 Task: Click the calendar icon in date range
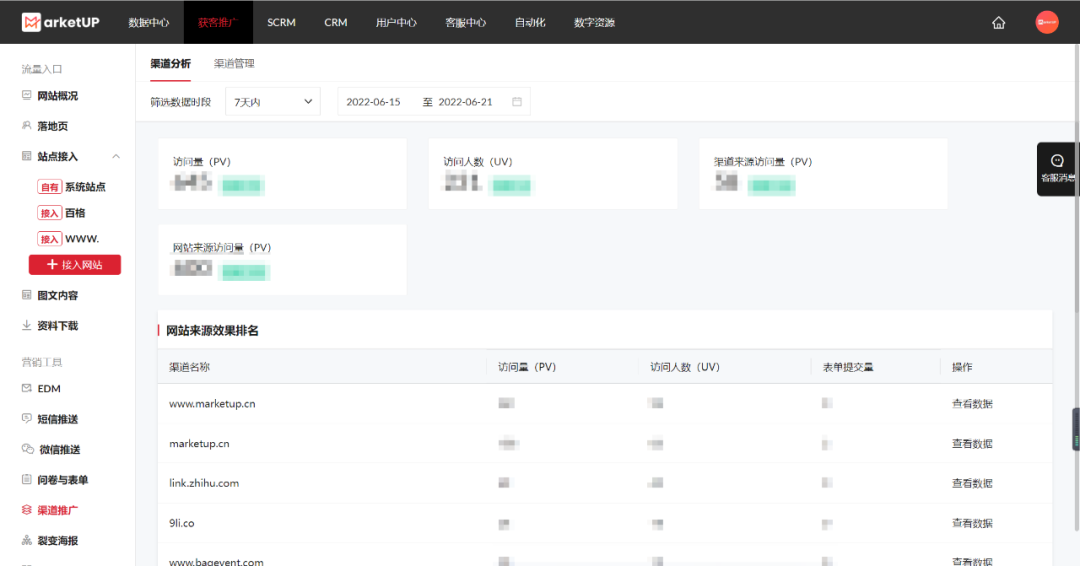[517, 102]
